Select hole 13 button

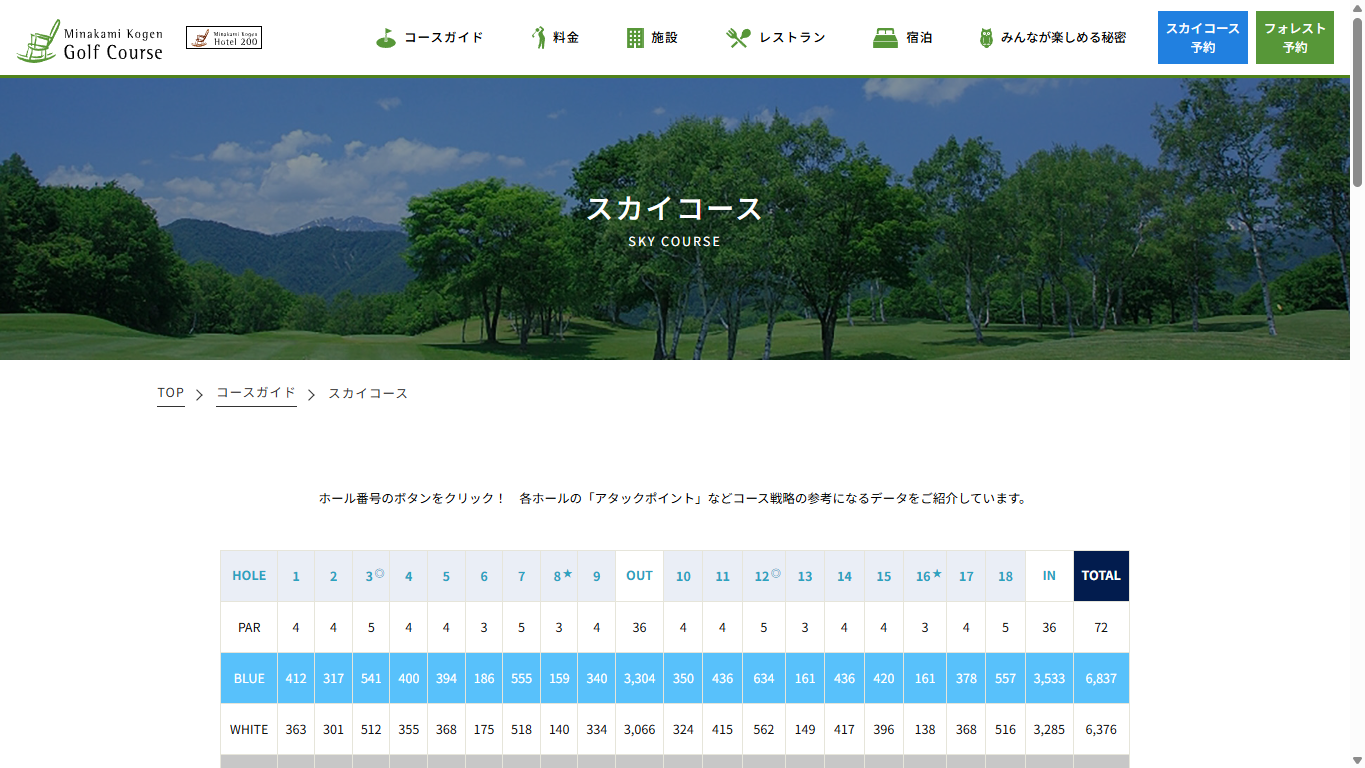coord(805,576)
